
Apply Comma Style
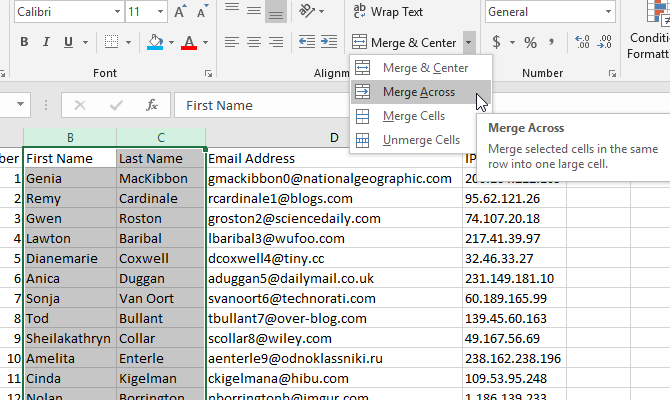(552, 42)
